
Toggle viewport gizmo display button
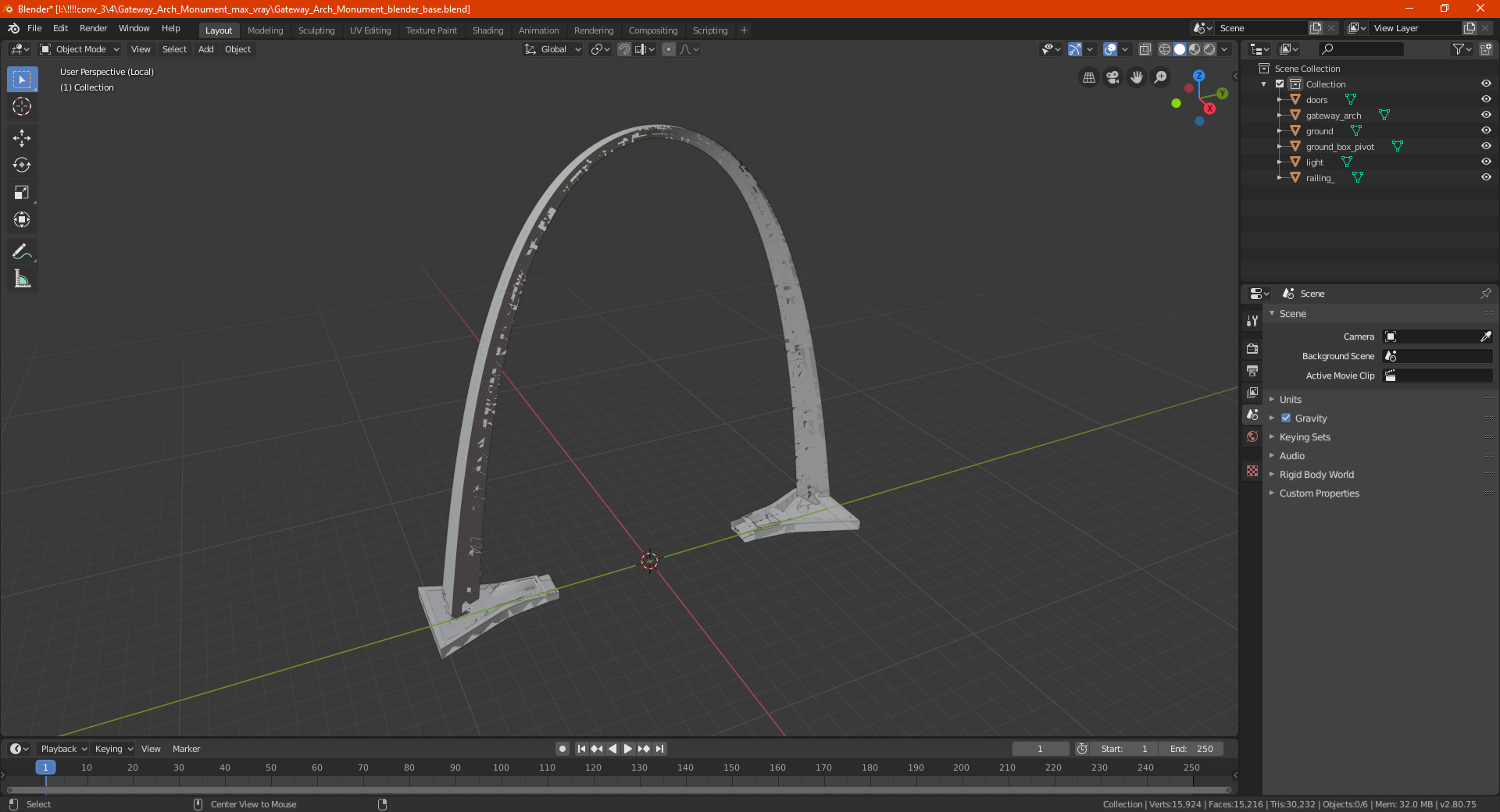point(1075,49)
